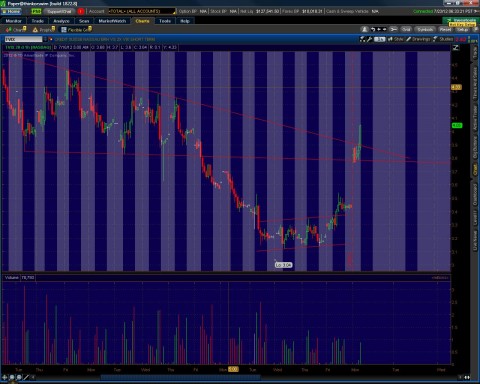Click the drawing line tool icon at bottom
The image size is (480, 384).
26,377
